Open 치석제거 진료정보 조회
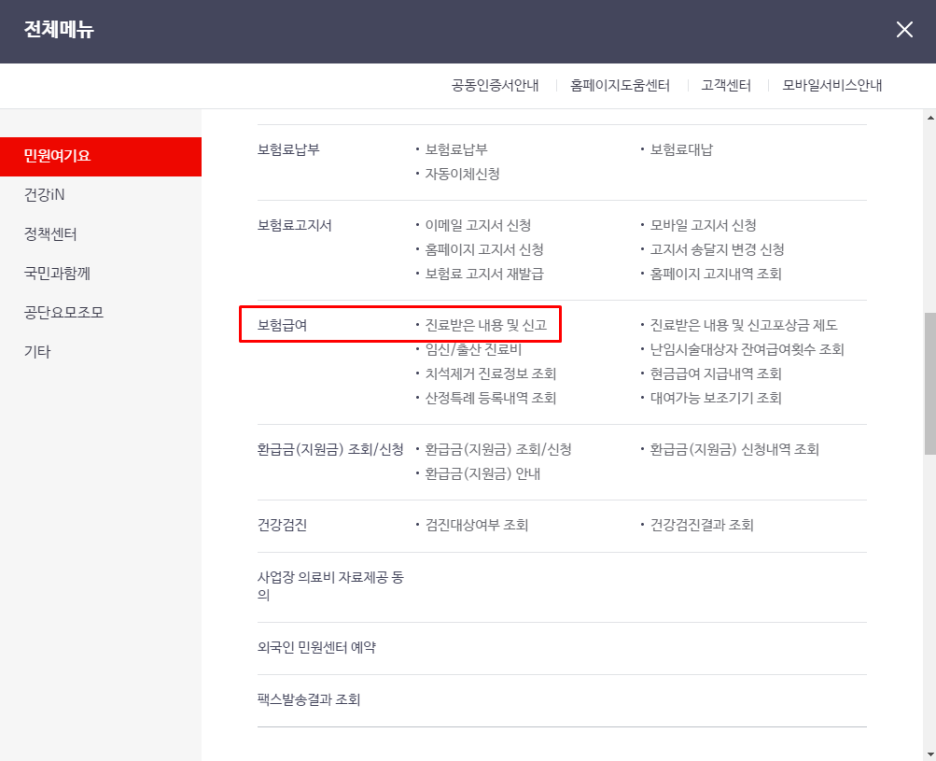This screenshot has height=761, width=936. tap(491, 374)
